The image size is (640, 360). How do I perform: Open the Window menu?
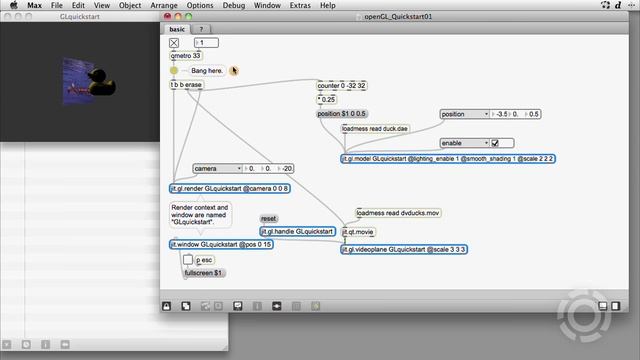pyautogui.click(x=267, y=5)
